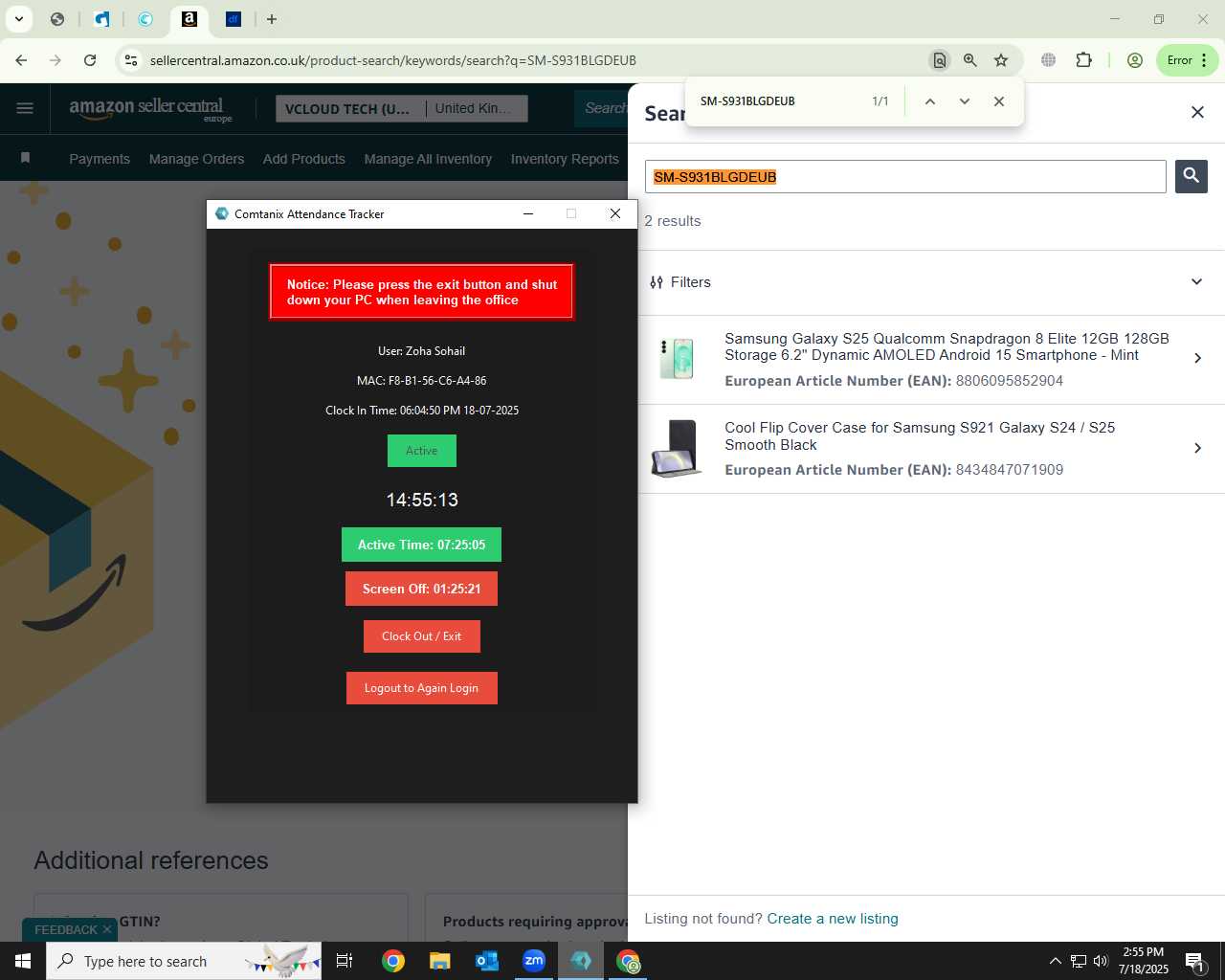
Task: Click the find-in-page icon in the address bar
Action: [940, 60]
